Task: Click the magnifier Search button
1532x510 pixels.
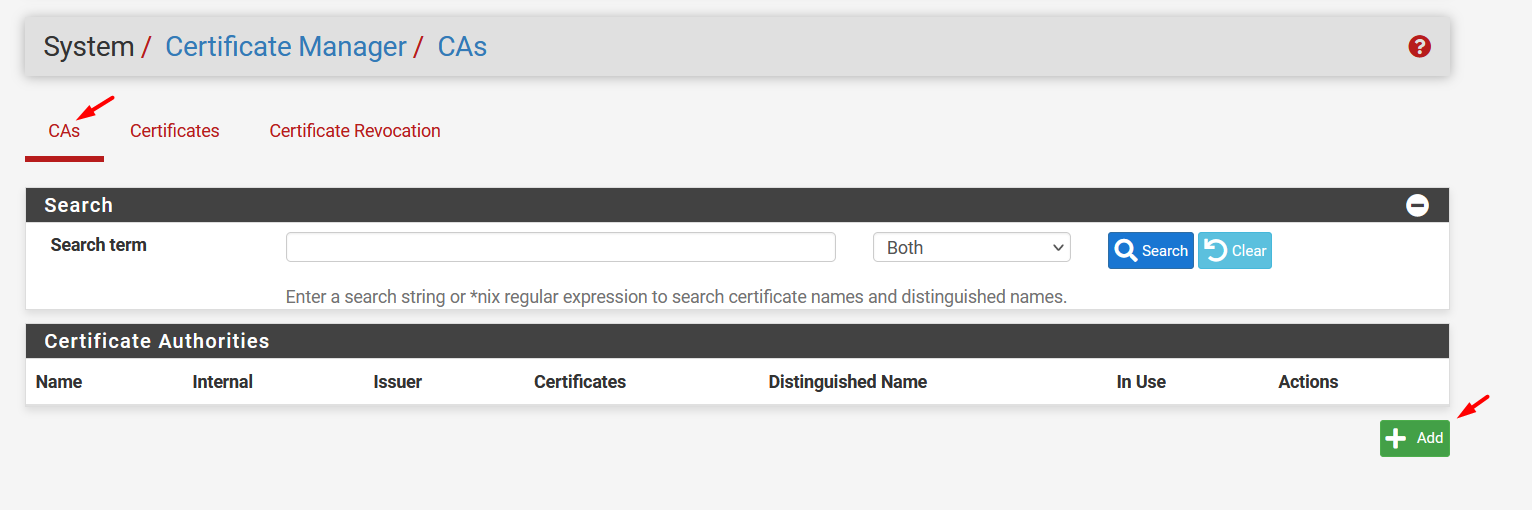Action: click(x=1150, y=251)
